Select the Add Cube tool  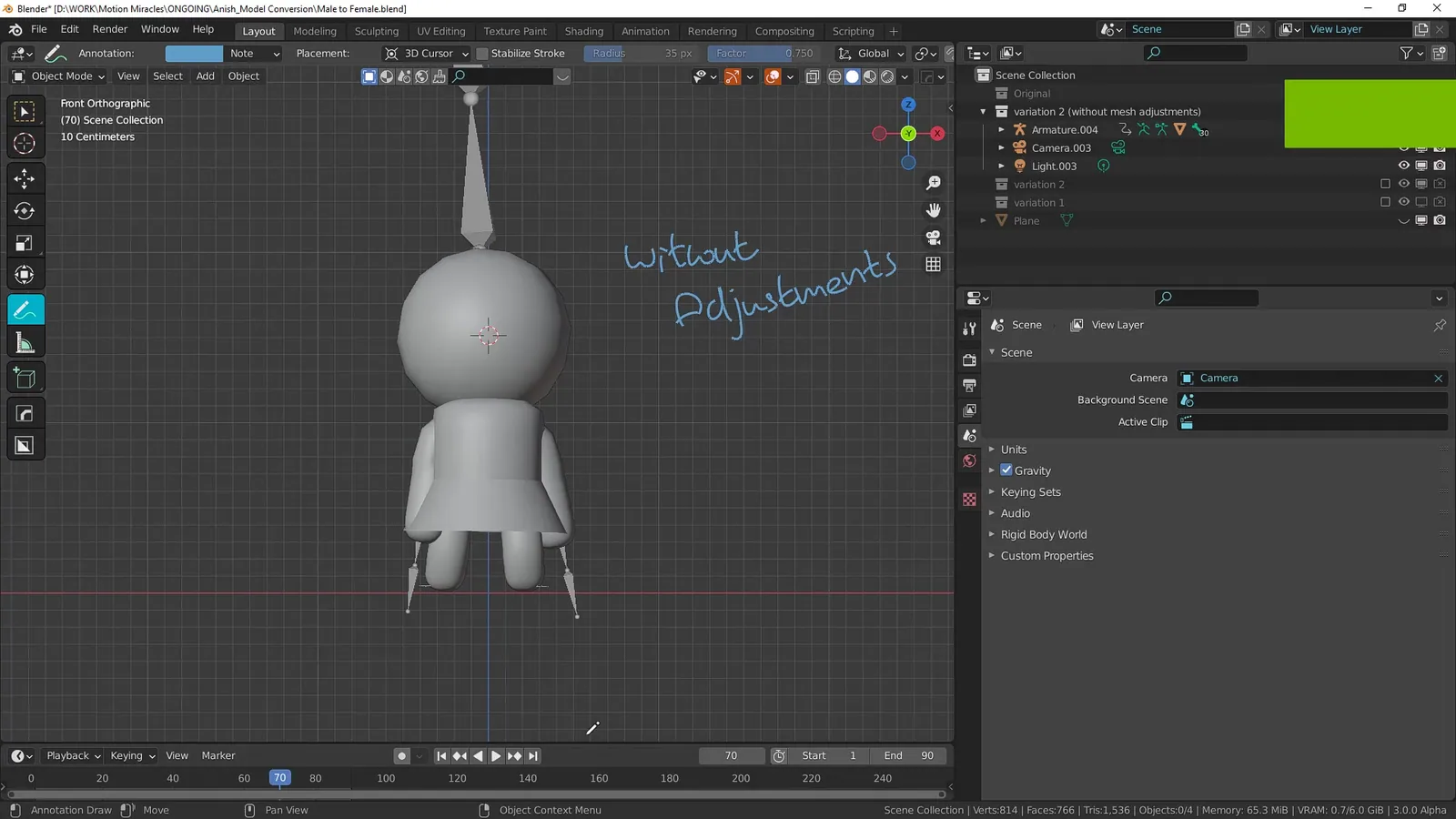point(25,379)
